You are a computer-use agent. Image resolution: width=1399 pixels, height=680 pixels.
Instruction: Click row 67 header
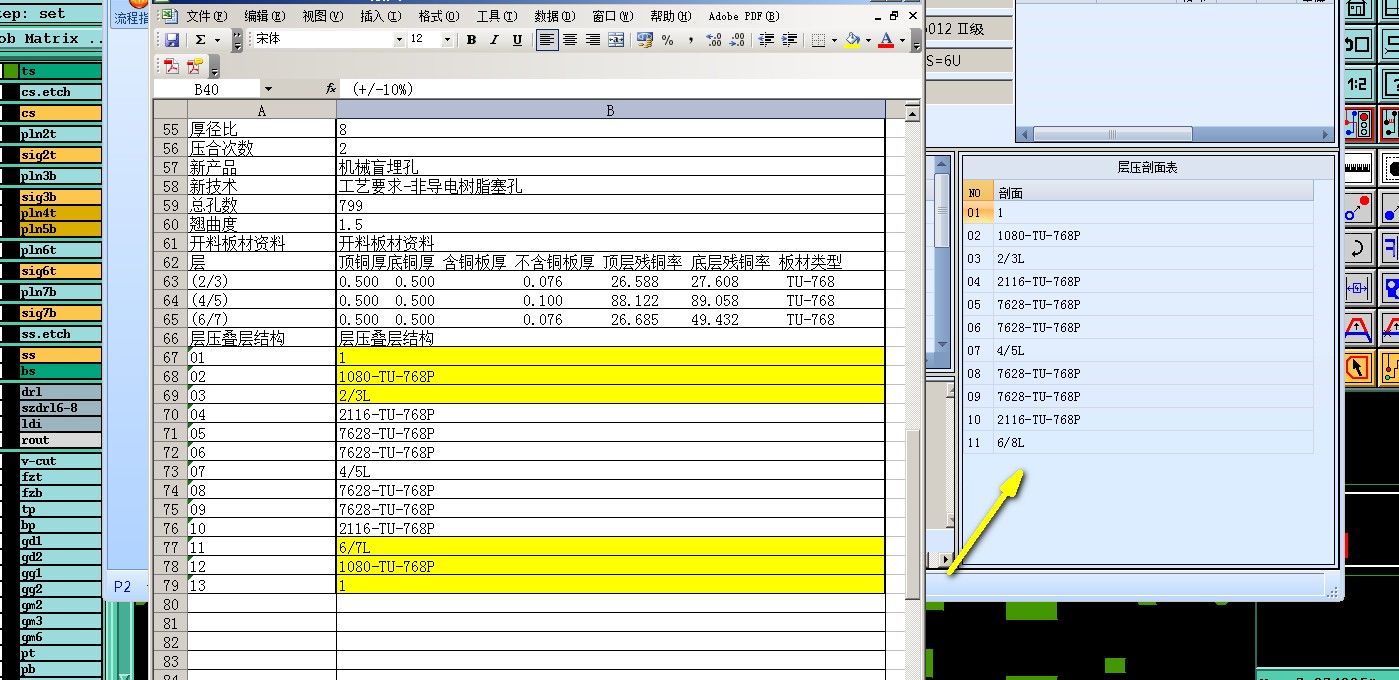point(170,357)
